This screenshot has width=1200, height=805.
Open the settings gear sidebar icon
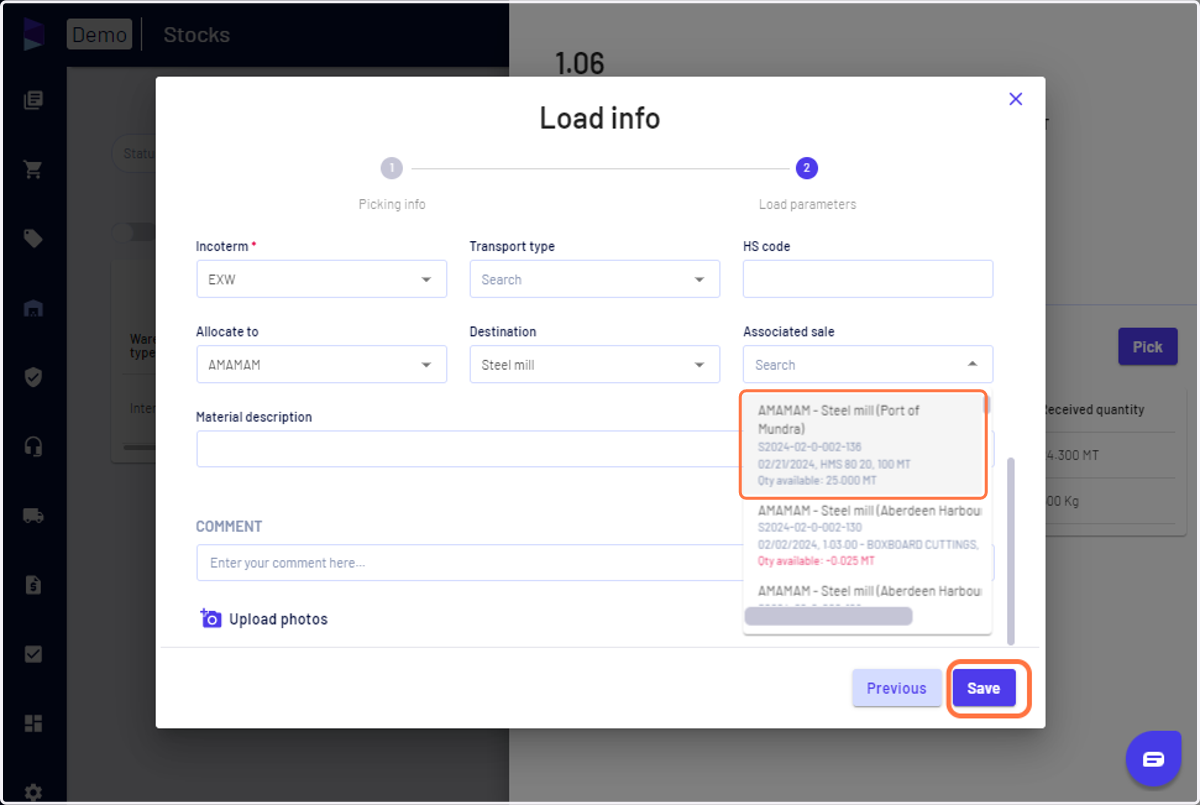(33, 791)
